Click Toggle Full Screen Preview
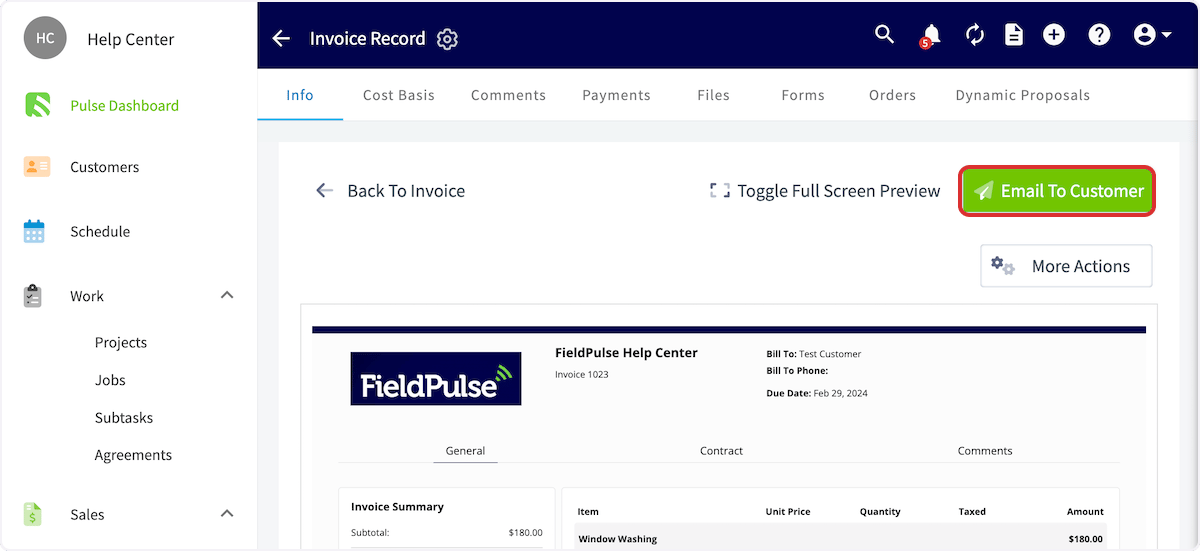 (x=825, y=191)
